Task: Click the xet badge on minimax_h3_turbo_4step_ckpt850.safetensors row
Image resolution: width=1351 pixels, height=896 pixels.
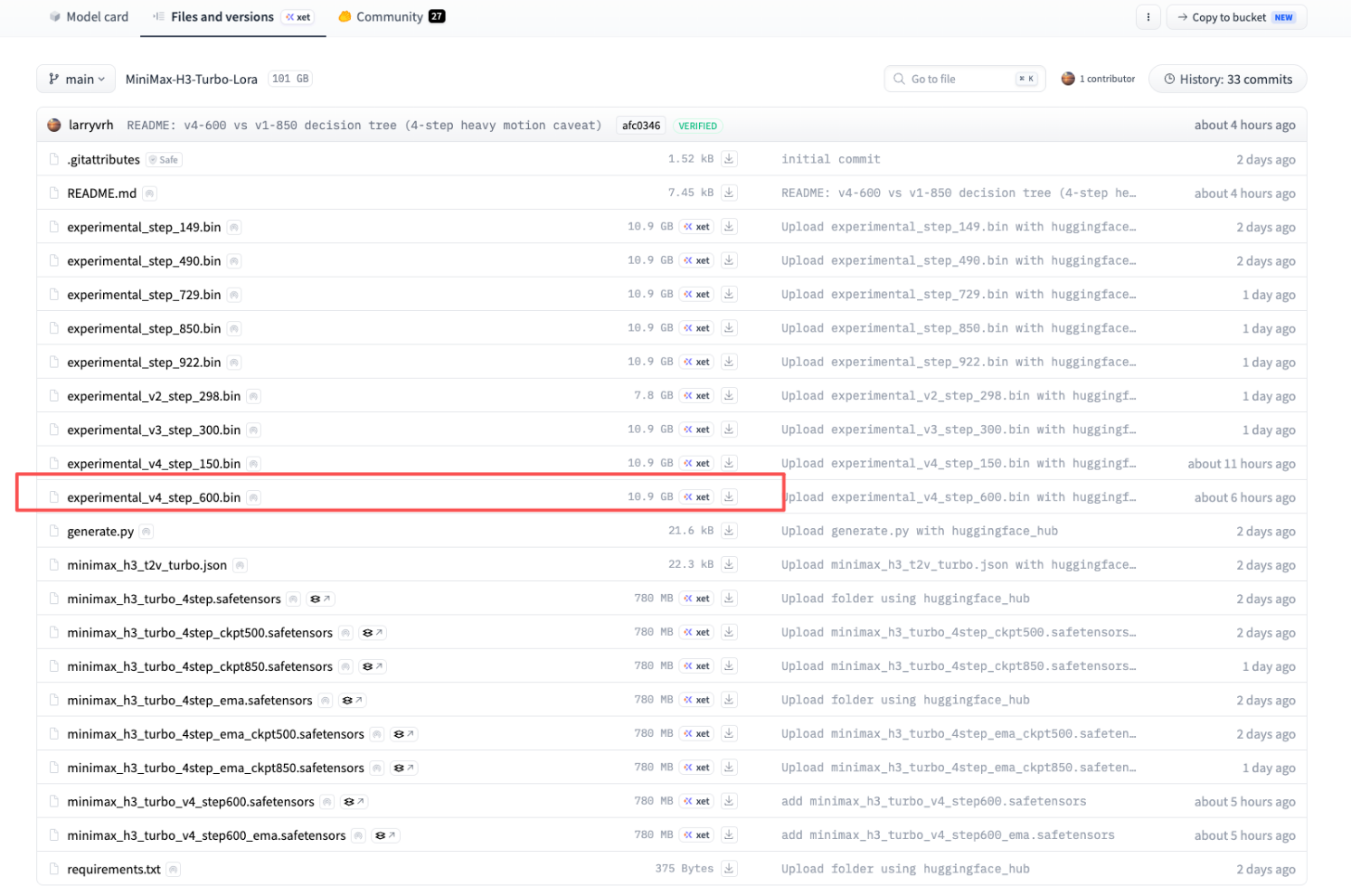Action: pos(696,666)
